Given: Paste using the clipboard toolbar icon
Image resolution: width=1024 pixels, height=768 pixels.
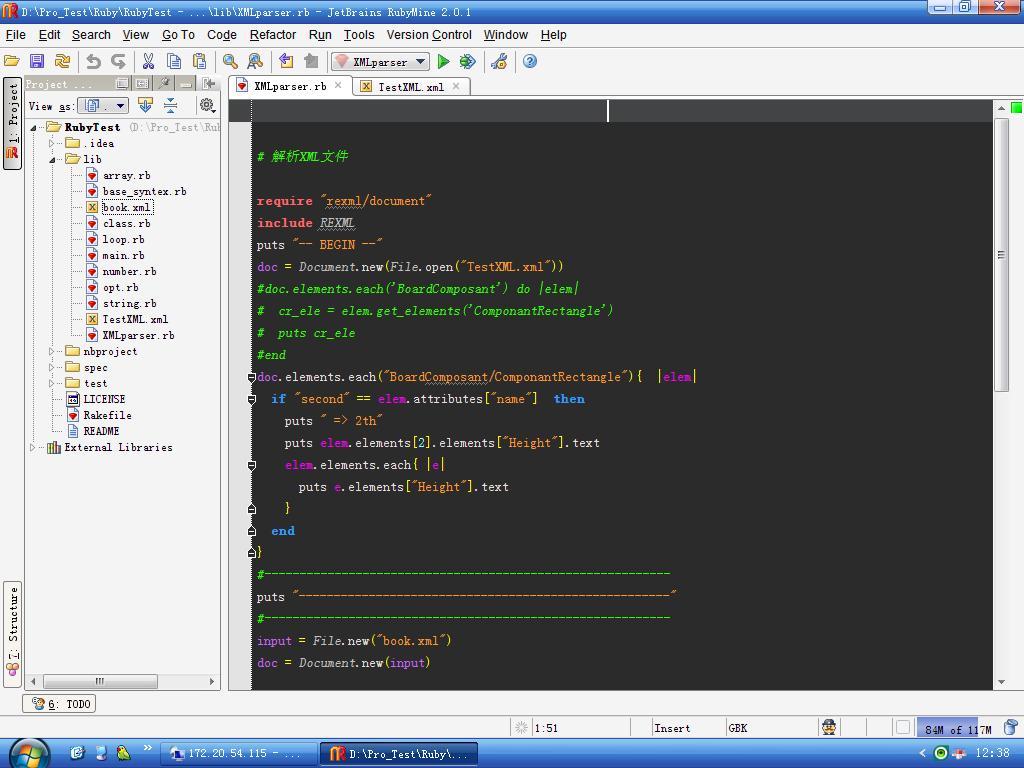Looking at the screenshot, I should [199, 61].
